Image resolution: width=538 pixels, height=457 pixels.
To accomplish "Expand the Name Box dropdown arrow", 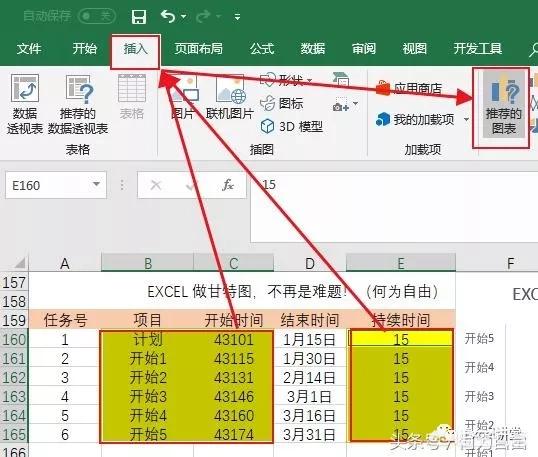I will pyautogui.click(x=96, y=185).
